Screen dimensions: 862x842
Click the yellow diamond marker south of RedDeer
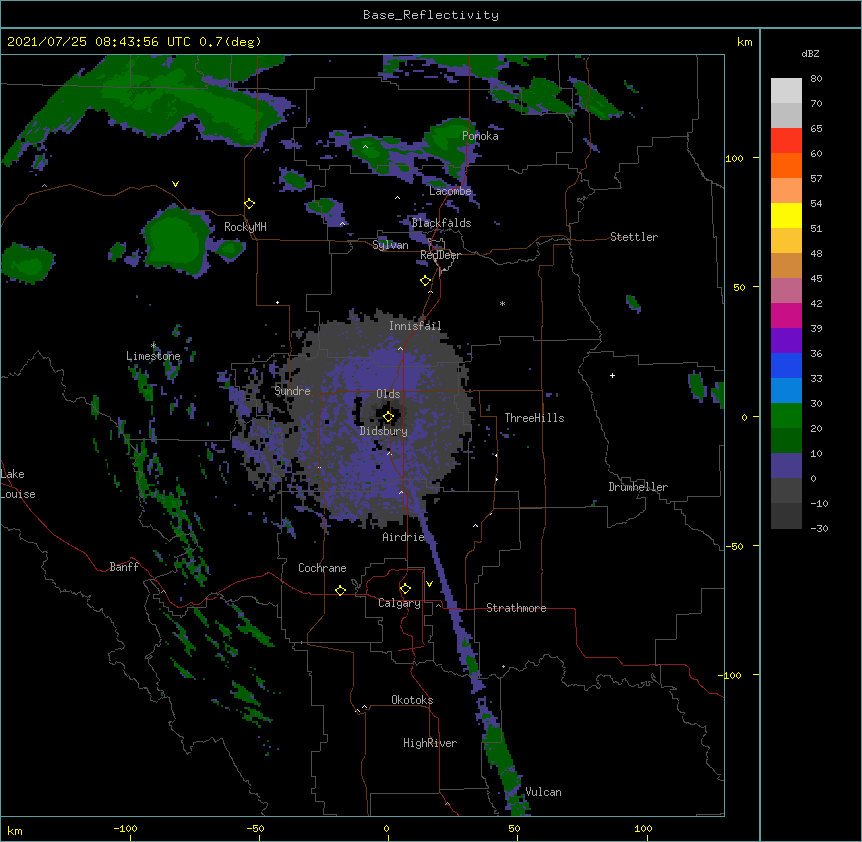(425, 281)
